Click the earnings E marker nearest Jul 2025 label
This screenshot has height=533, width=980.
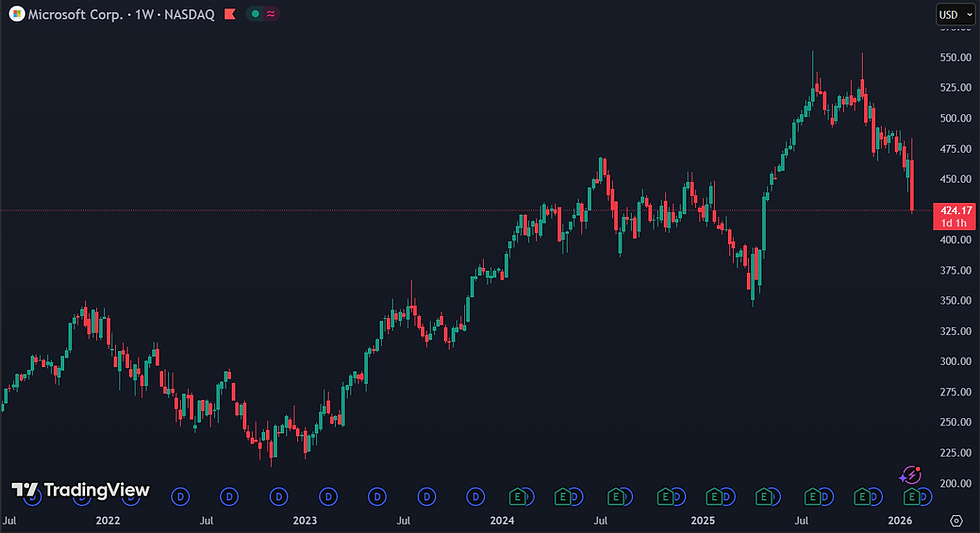[812, 497]
